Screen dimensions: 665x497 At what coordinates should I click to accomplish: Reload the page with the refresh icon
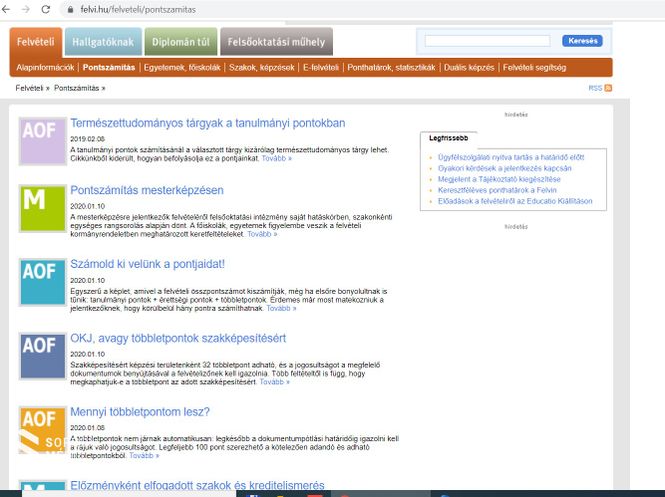[x=46, y=8]
